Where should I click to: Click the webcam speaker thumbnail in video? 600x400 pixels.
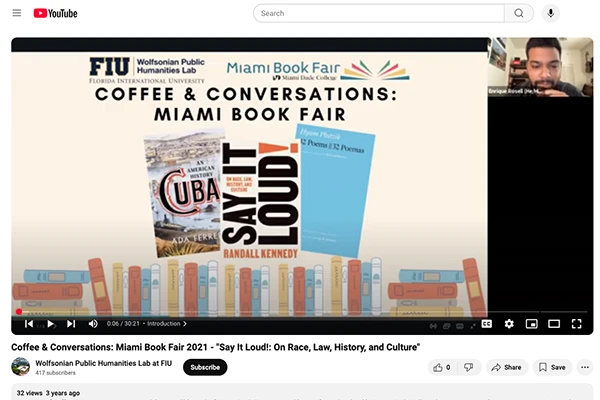[x=540, y=67]
